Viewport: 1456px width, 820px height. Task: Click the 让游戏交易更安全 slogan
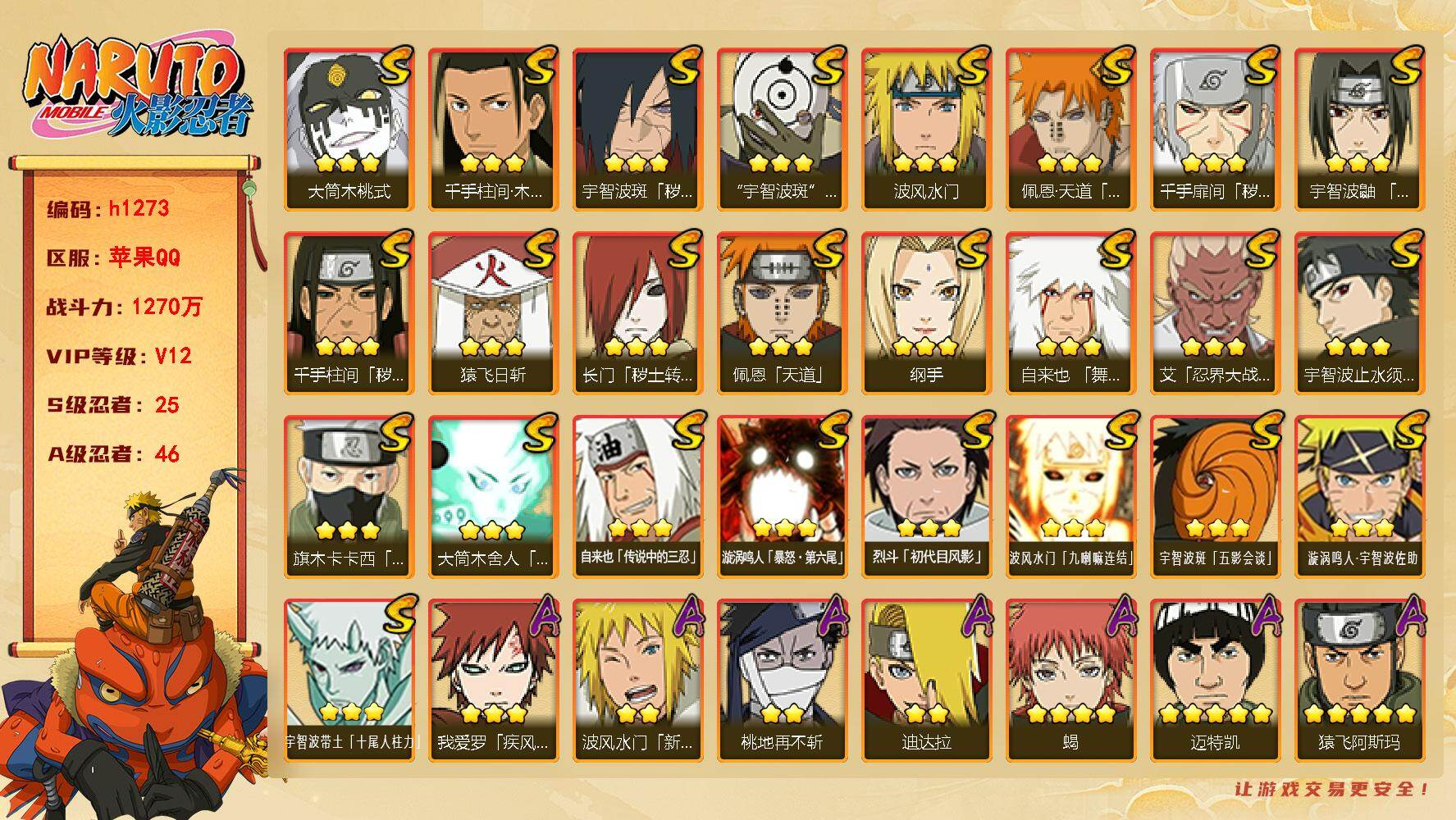click(x=1335, y=789)
